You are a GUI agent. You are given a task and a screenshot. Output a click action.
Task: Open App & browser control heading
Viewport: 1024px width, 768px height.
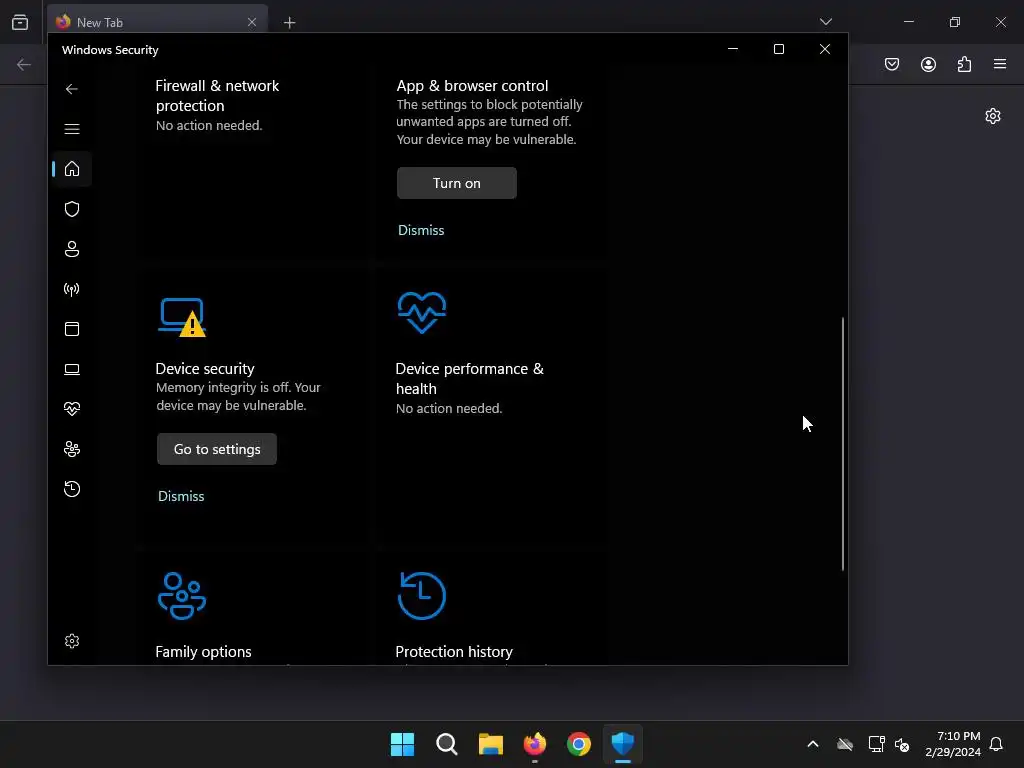(472, 86)
